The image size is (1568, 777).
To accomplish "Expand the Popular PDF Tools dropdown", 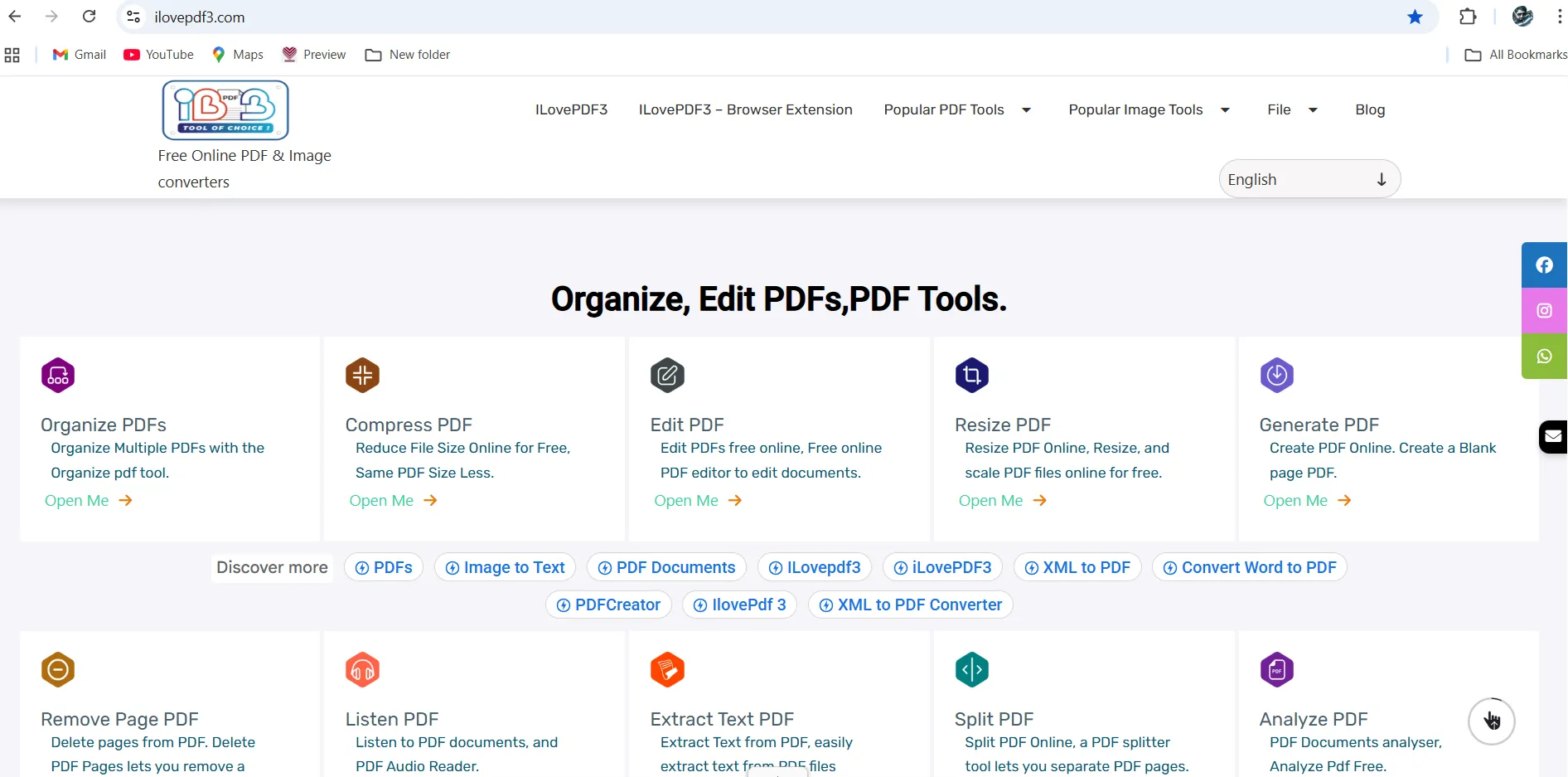I will click(957, 109).
